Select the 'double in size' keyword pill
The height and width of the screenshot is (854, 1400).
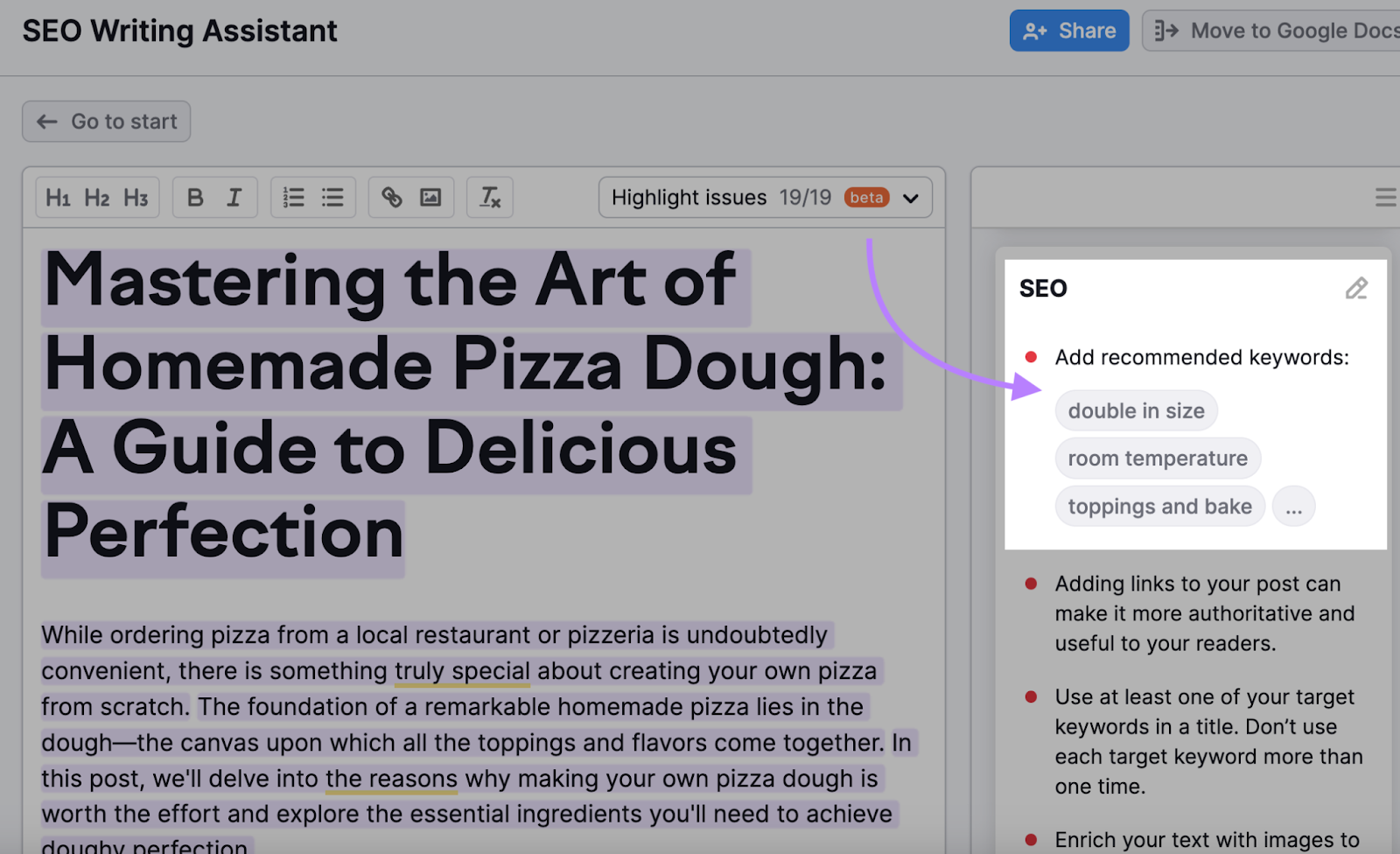(1136, 409)
